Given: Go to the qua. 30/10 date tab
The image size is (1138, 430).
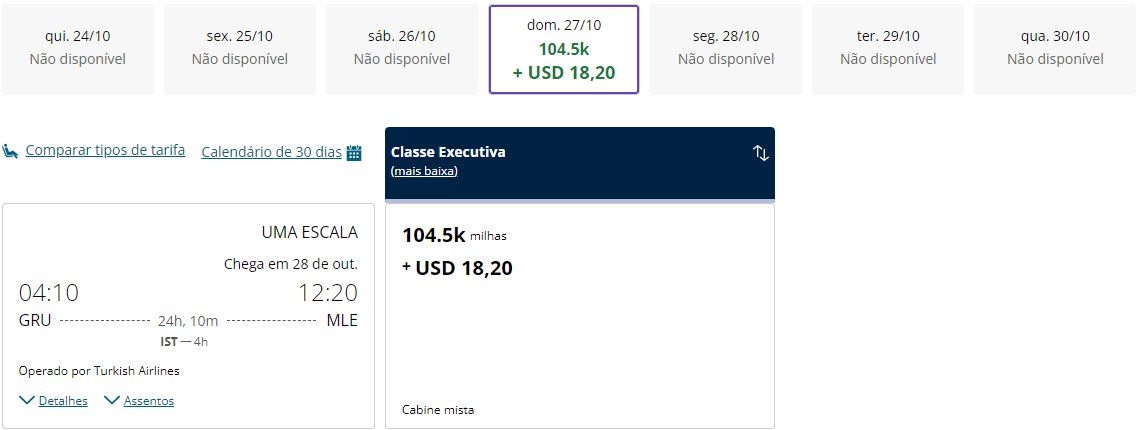Looking at the screenshot, I should coord(1055,48).
